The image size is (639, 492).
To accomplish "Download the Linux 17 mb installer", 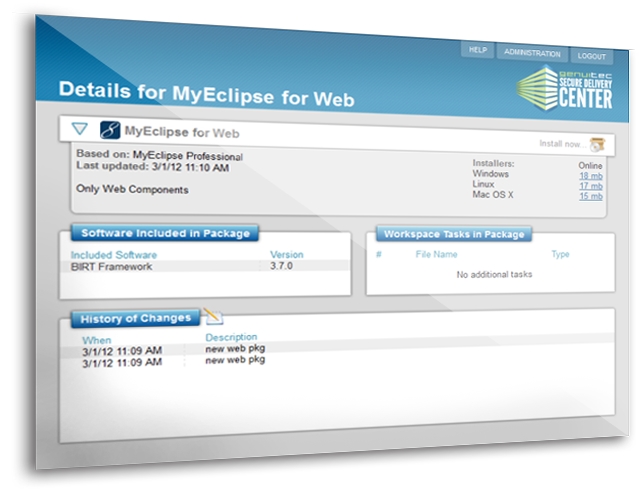I will tap(591, 186).
